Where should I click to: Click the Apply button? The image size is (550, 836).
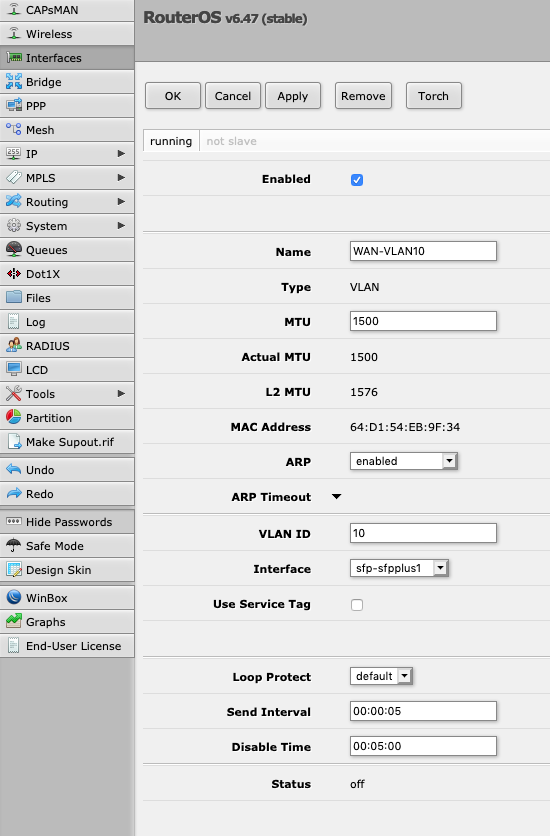point(293,96)
